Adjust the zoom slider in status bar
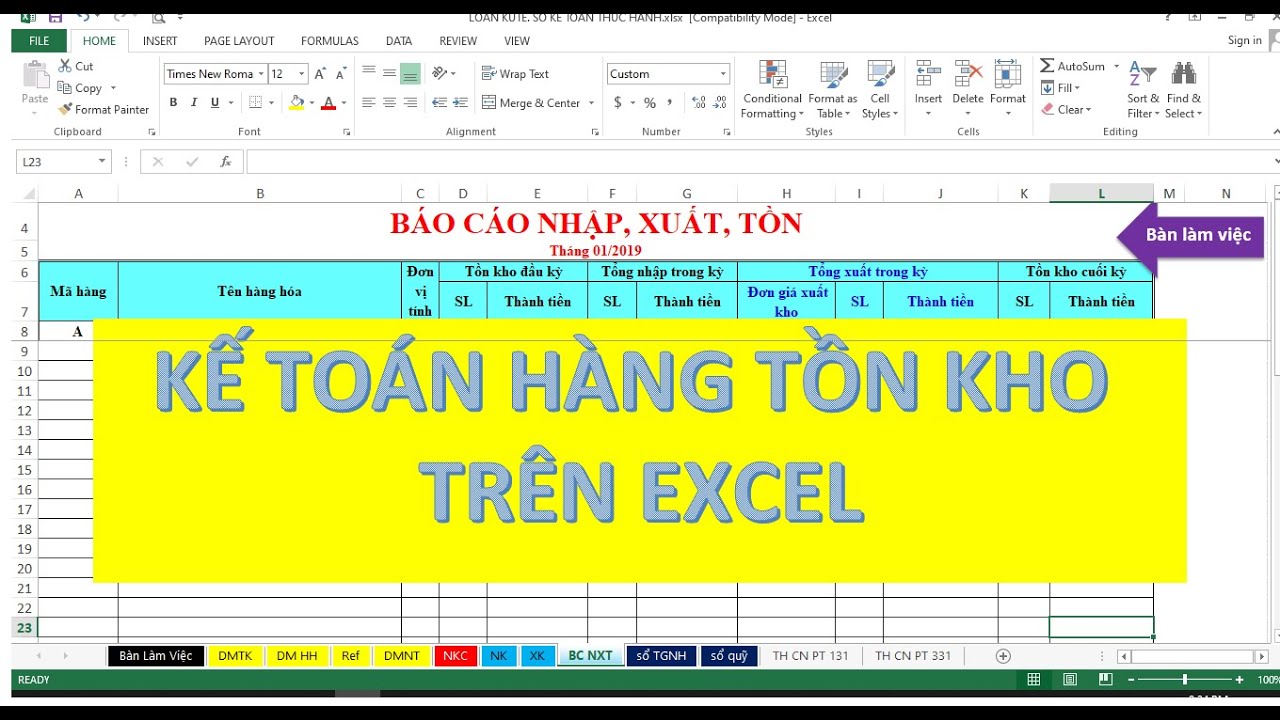Image resolution: width=1280 pixels, height=720 pixels. pos(1185,680)
